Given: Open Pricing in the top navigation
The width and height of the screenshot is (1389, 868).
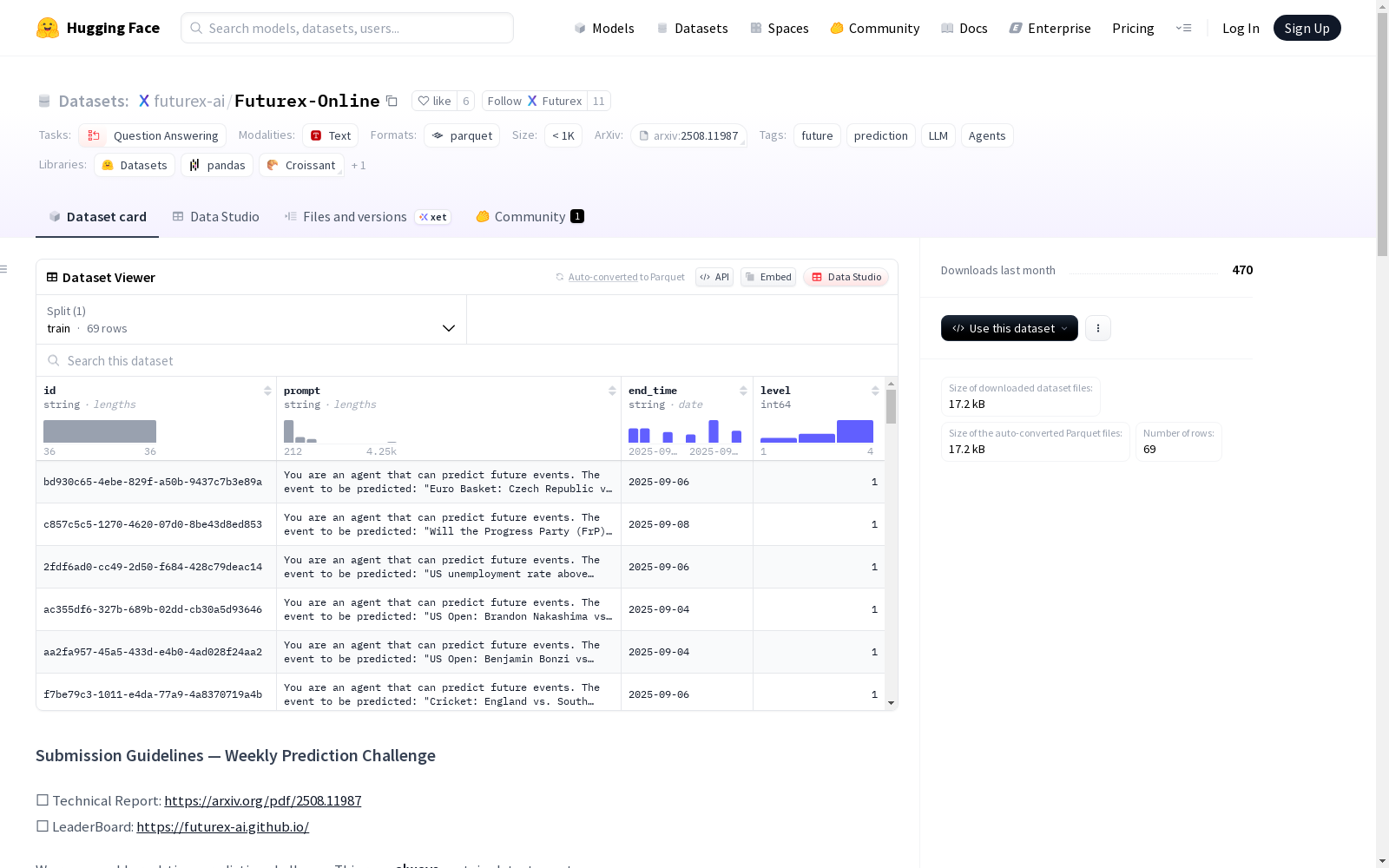Looking at the screenshot, I should 1133,28.
